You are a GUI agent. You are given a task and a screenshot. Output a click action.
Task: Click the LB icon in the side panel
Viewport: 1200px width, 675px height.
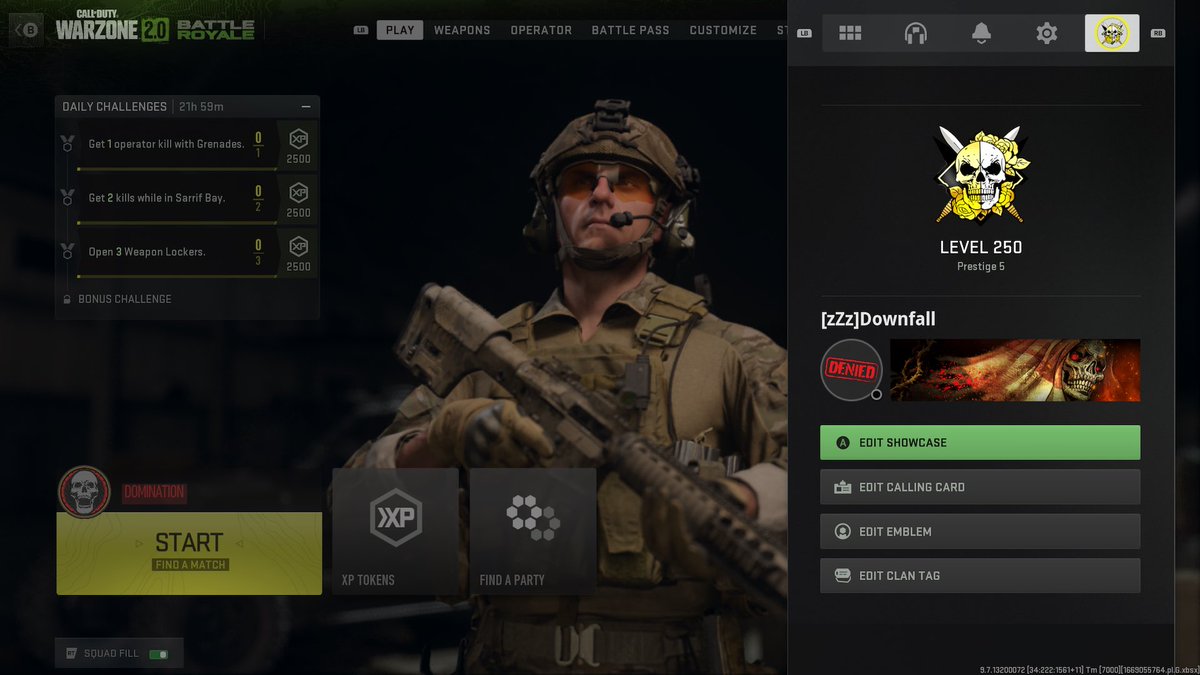click(804, 34)
